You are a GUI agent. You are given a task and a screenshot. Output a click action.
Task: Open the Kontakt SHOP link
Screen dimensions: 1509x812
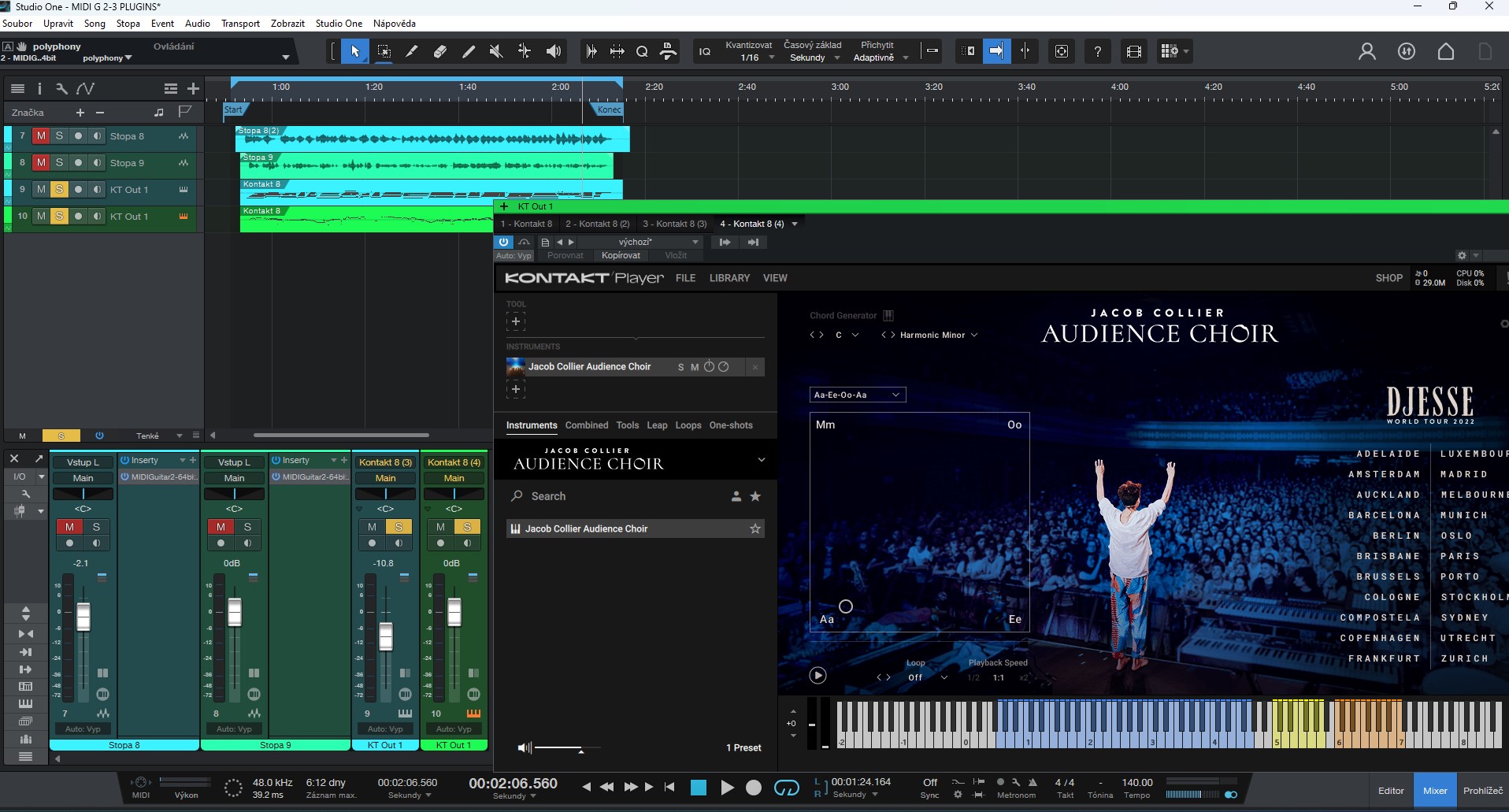(x=1389, y=278)
